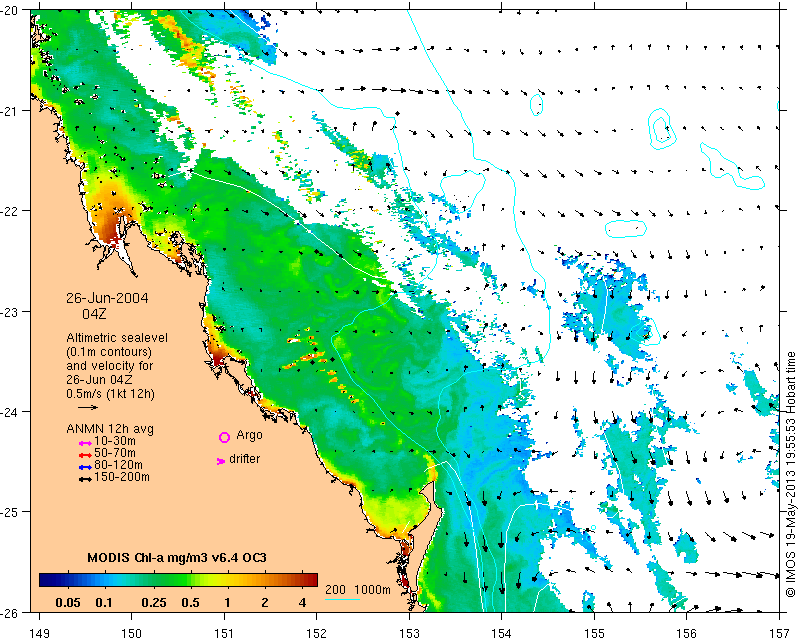Click the 50-70m red arrow legend icon

[85, 455]
